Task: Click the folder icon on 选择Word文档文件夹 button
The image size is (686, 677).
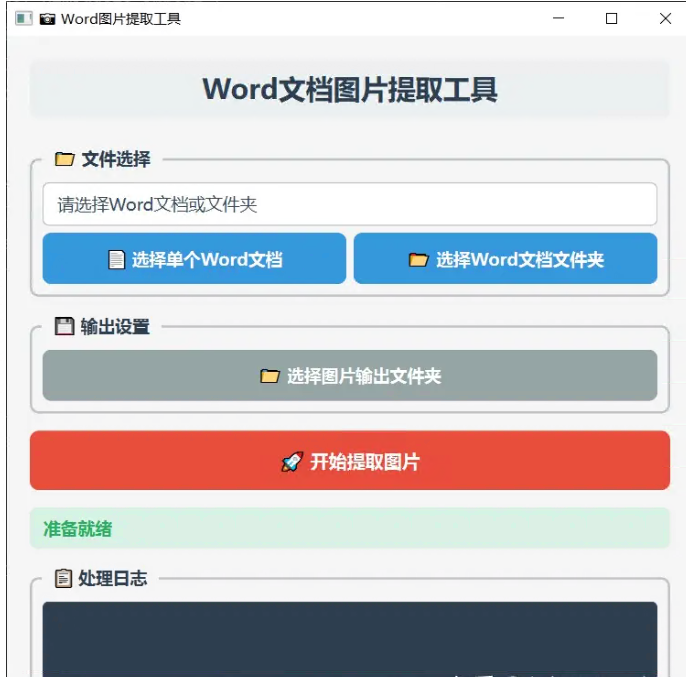Action: pos(418,260)
